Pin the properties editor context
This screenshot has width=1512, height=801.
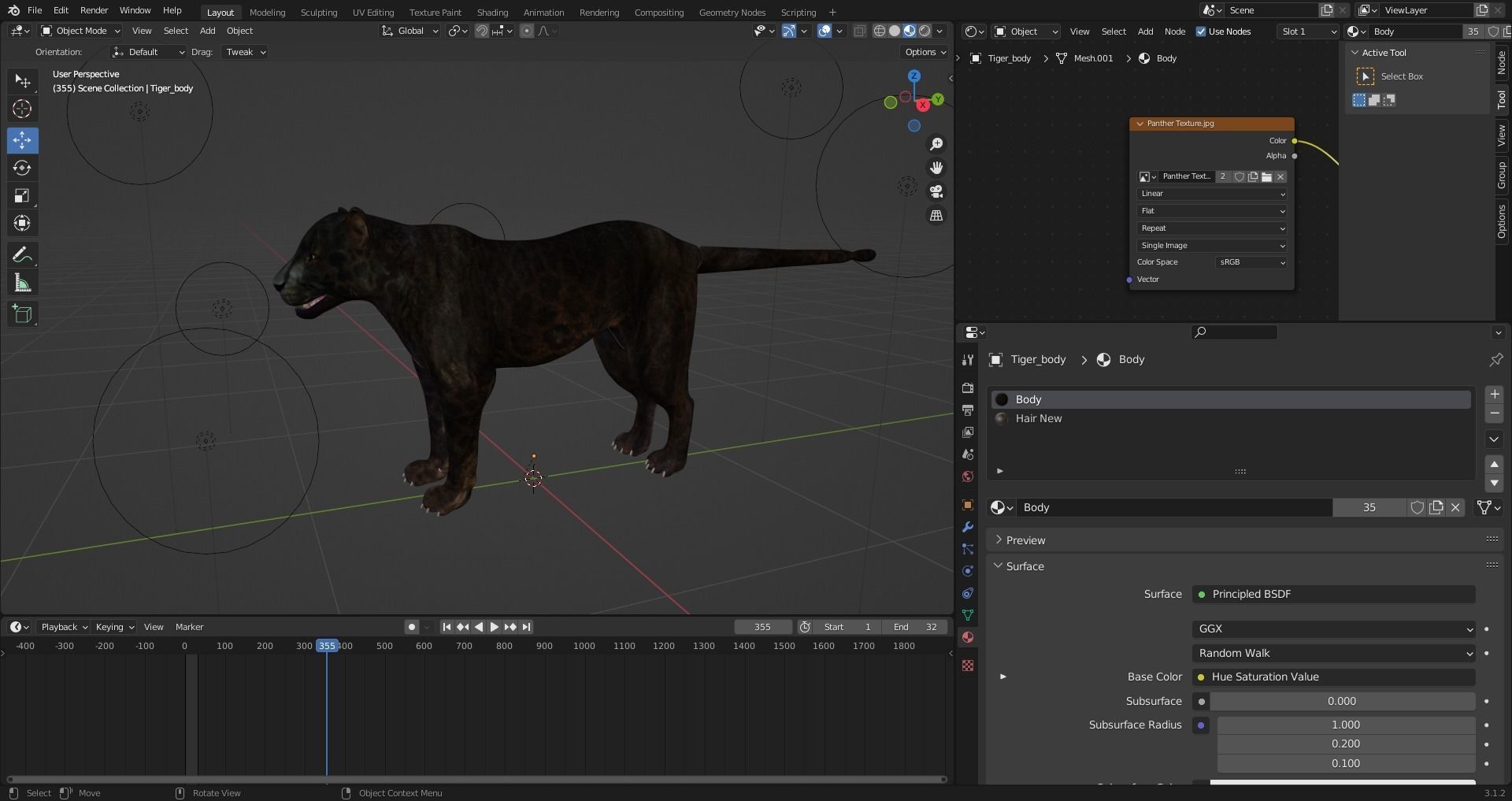point(1495,359)
